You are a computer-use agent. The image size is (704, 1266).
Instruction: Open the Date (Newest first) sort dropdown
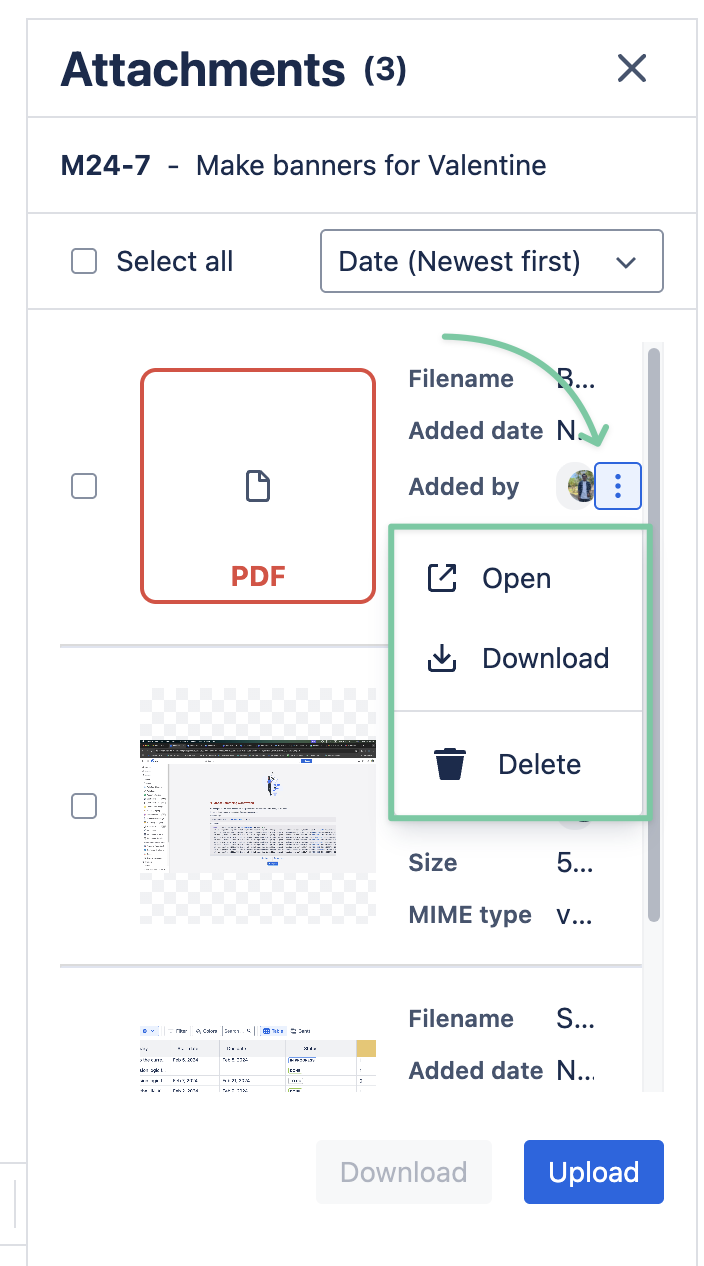click(x=491, y=262)
